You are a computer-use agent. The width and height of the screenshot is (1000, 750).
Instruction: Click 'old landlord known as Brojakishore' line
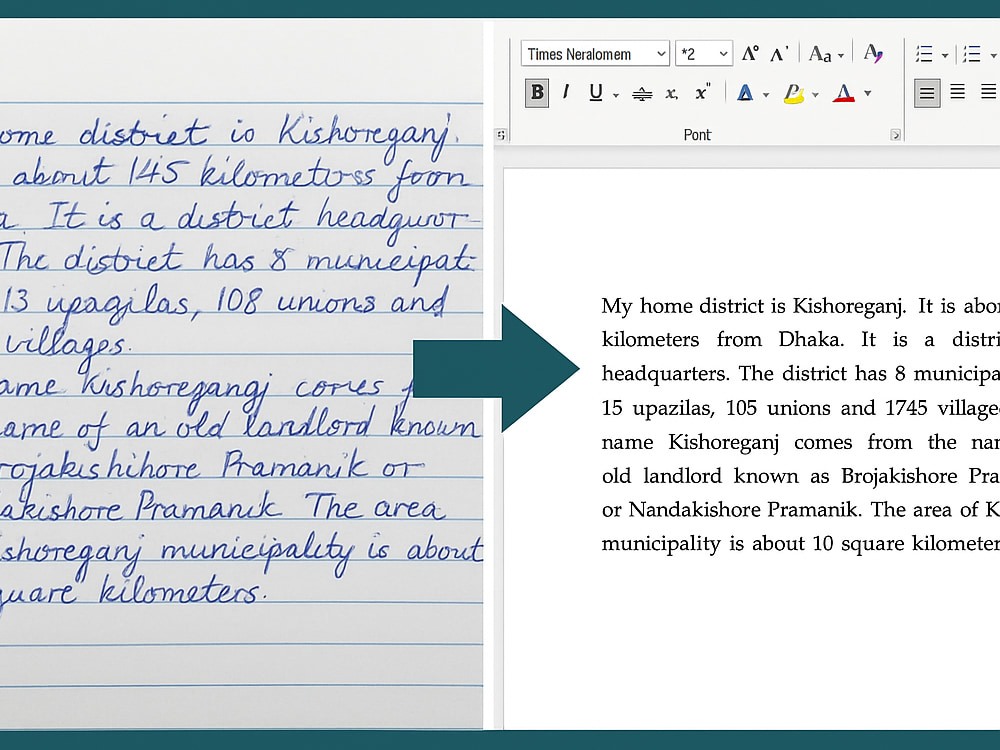pos(800,476)
